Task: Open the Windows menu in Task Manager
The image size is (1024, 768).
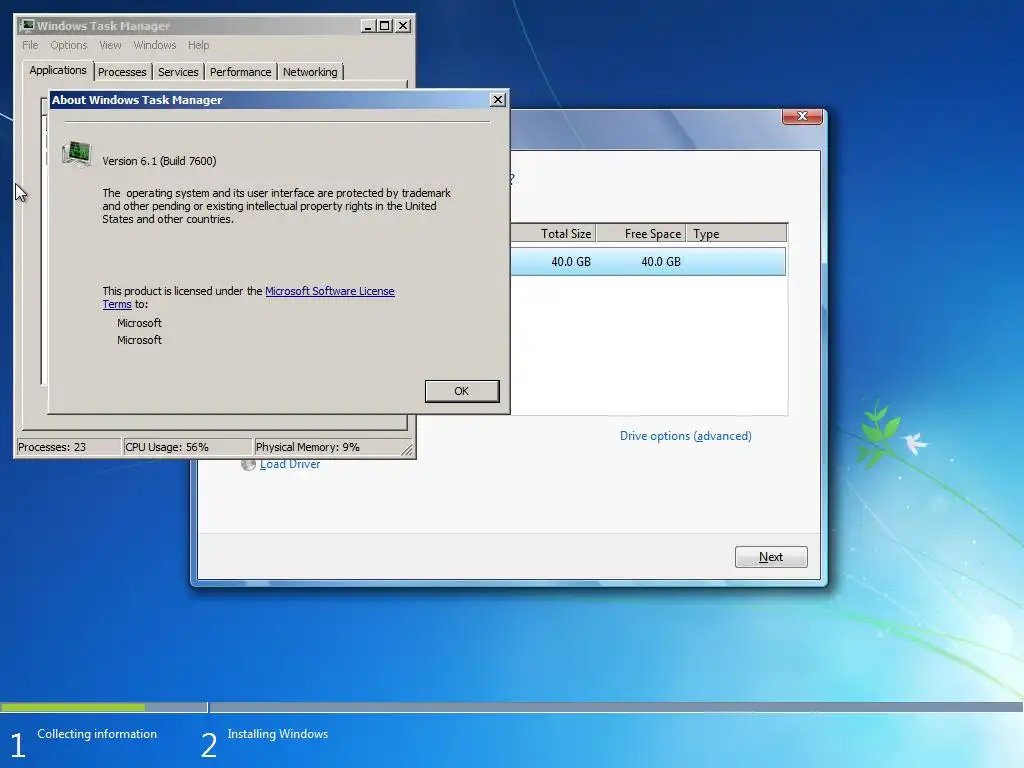Action: point(155,45)
